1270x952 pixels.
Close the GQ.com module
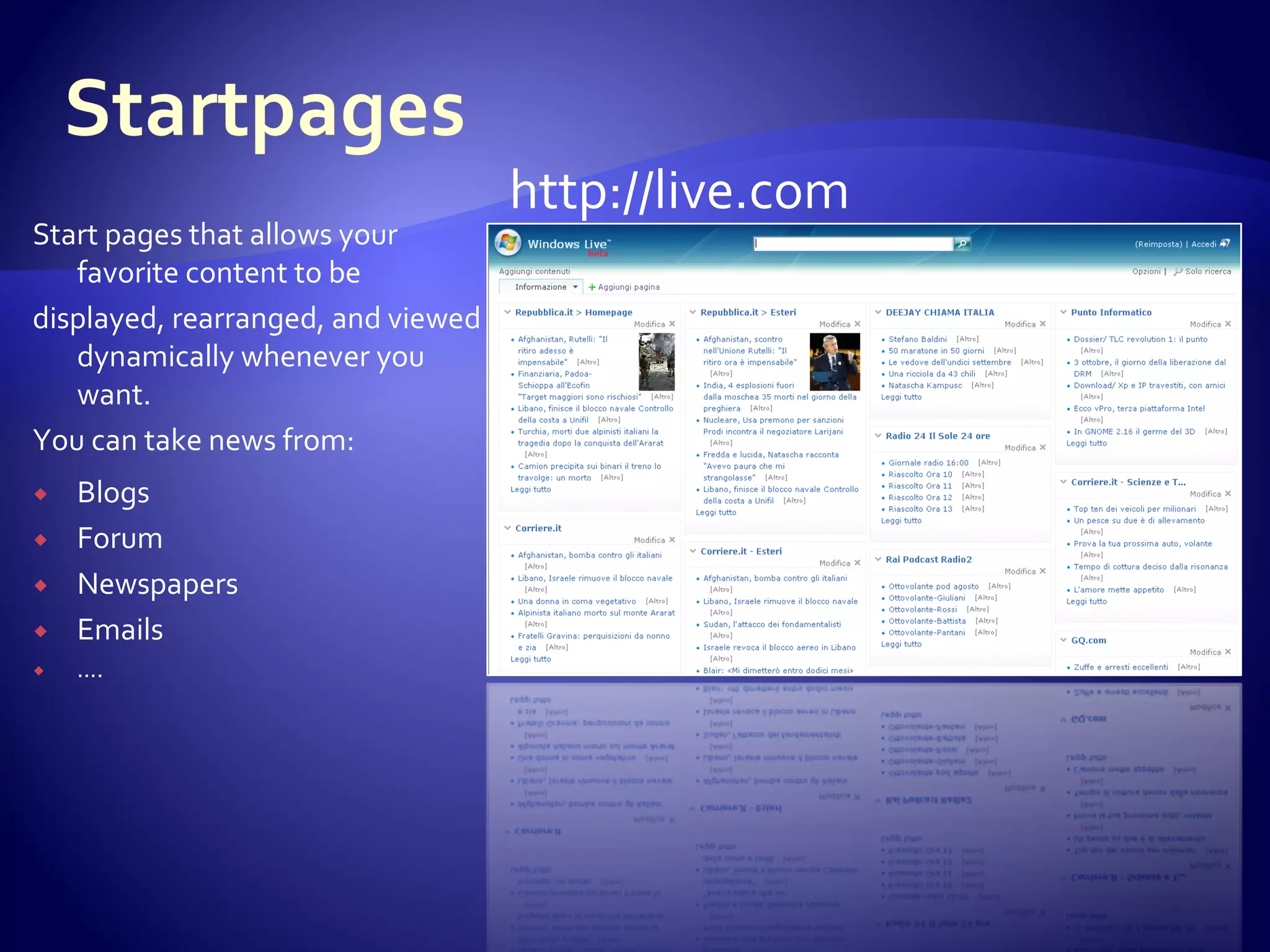coord(1228,651)
